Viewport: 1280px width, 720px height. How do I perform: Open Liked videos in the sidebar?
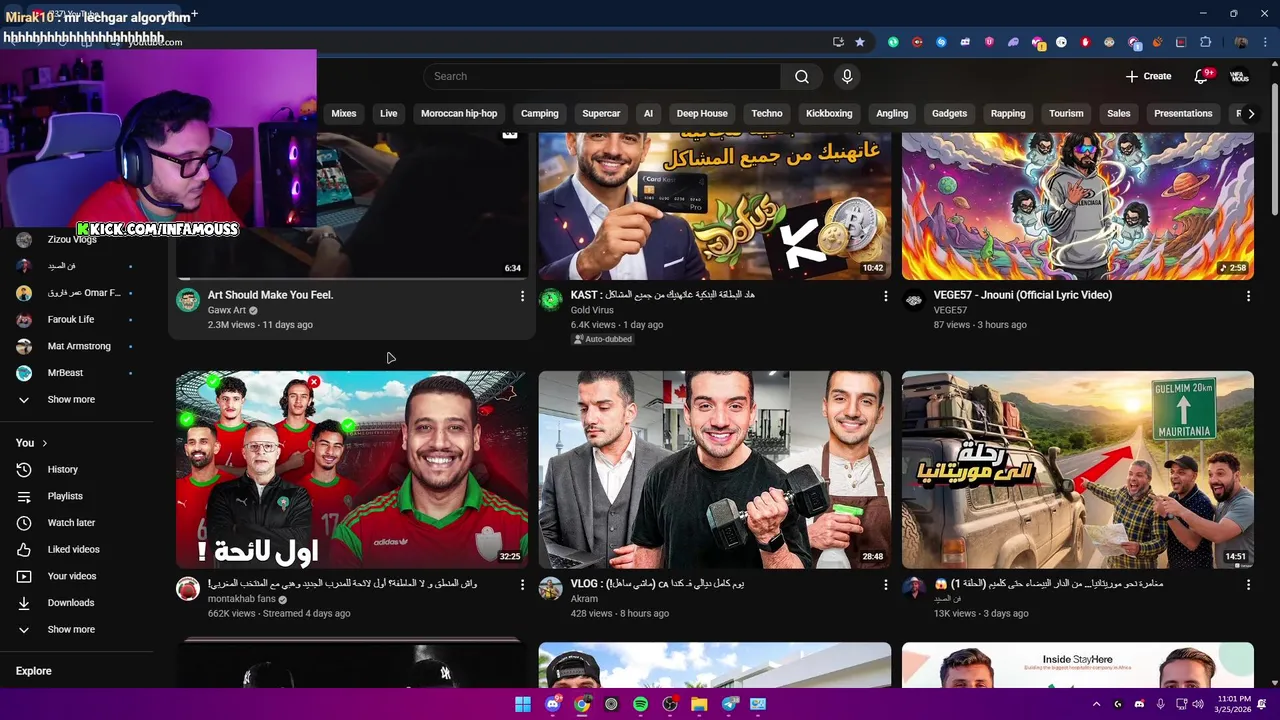[x=76, y=549]
